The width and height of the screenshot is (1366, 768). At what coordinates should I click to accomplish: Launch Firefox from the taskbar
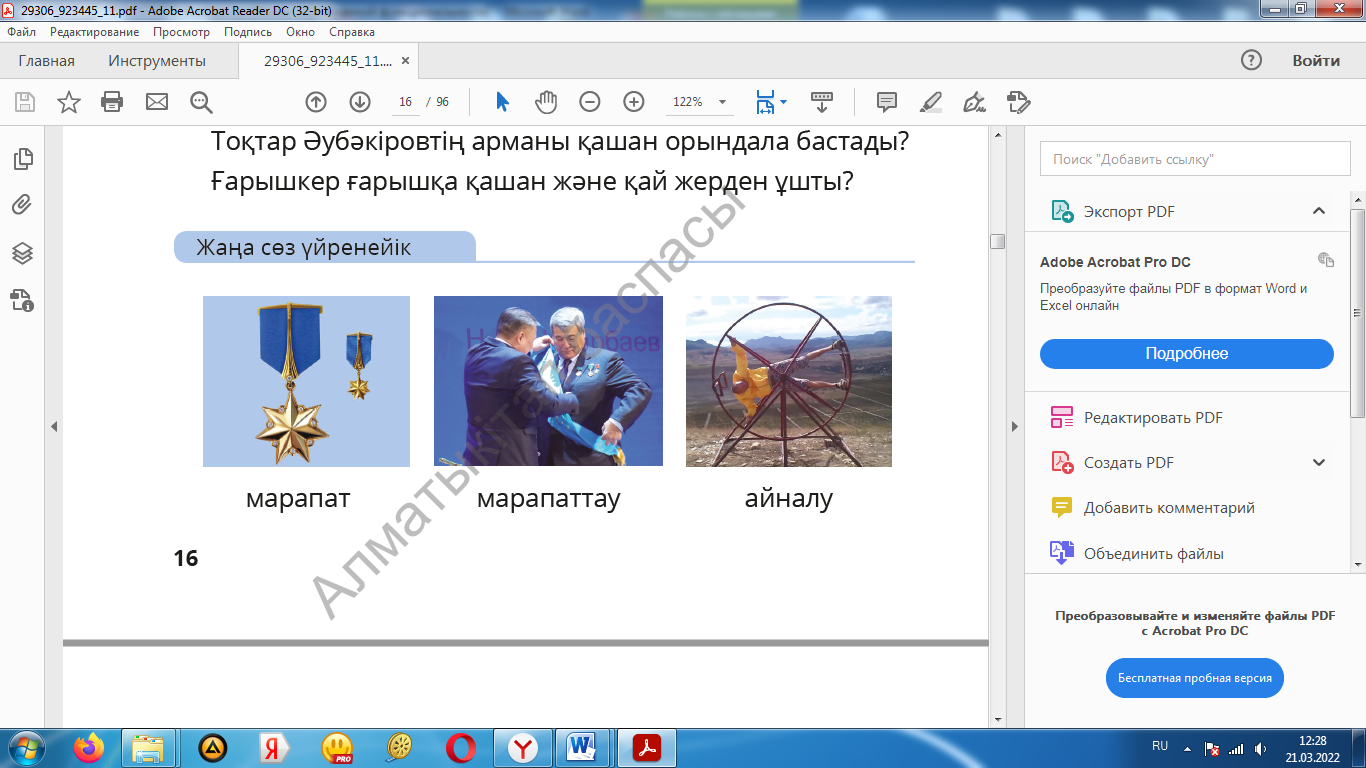click(89, 748)
